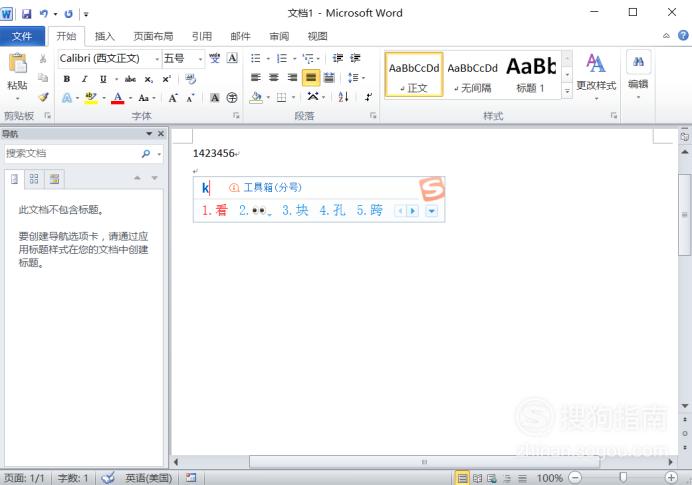Apply yellow text highlight color
The image size is (692, 485).
point(91,98)
